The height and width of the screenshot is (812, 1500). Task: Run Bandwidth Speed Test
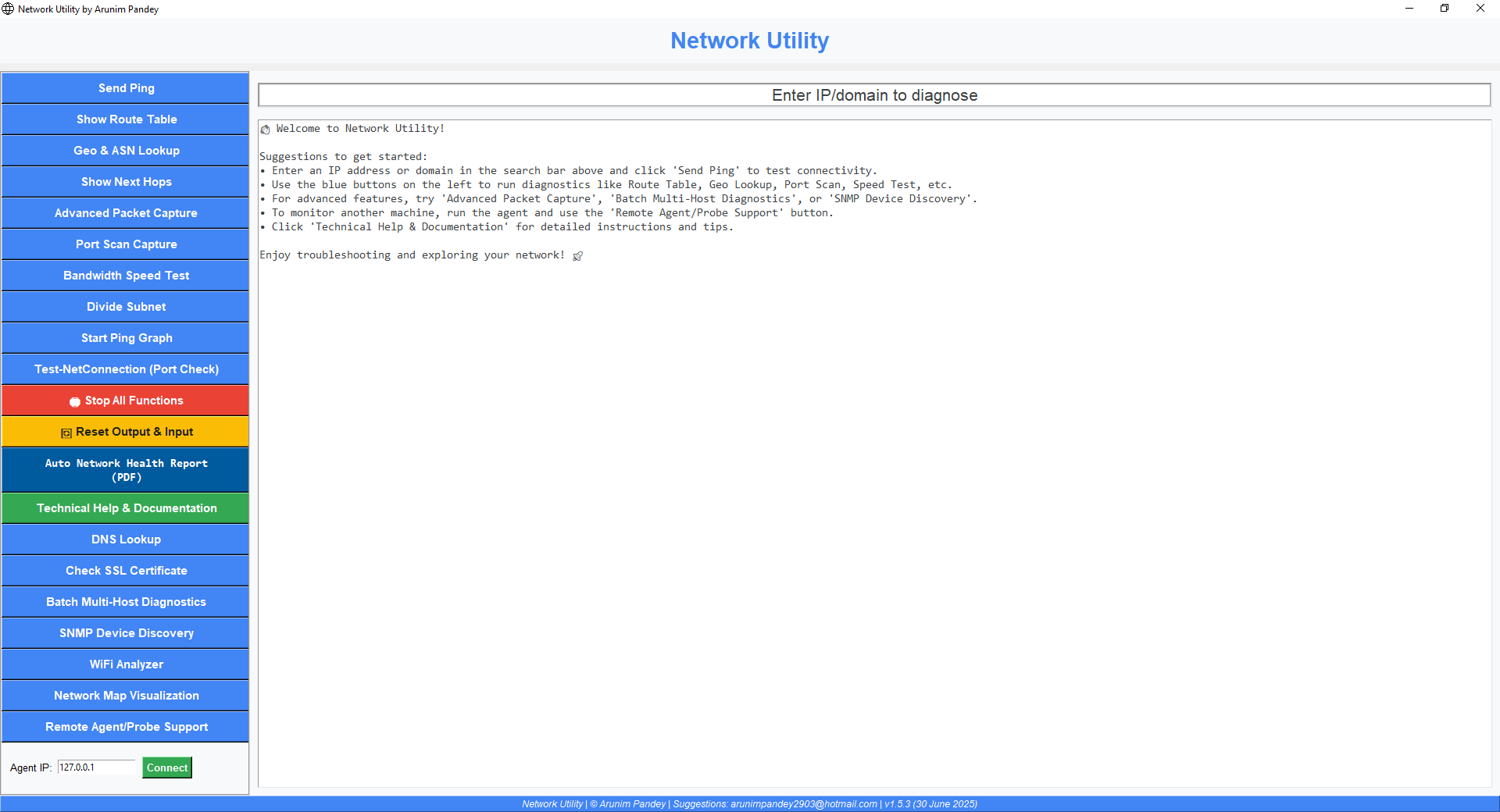(x=125, y=276)
